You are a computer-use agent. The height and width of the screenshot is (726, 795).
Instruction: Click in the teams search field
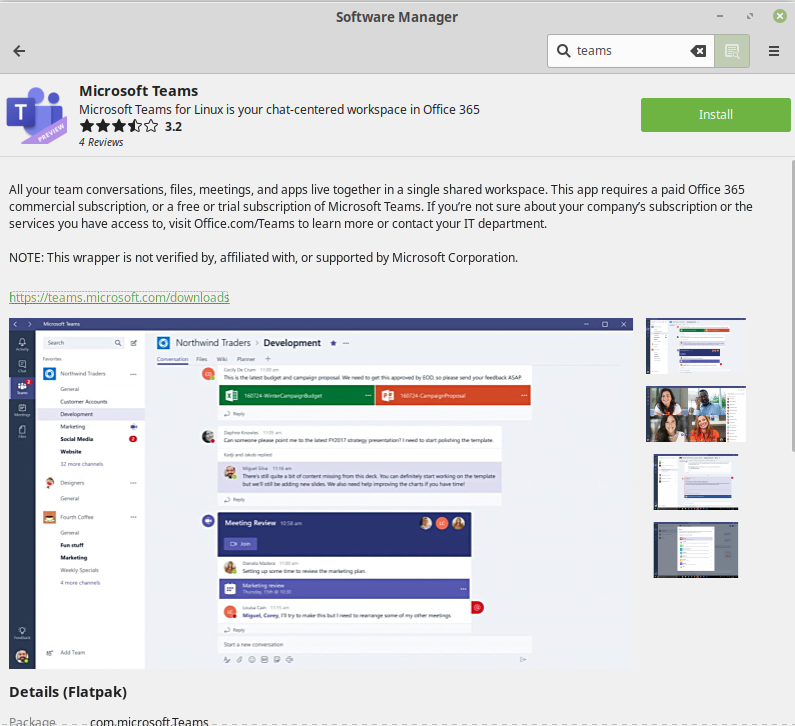pyautogui.click(x=631, y=51)
